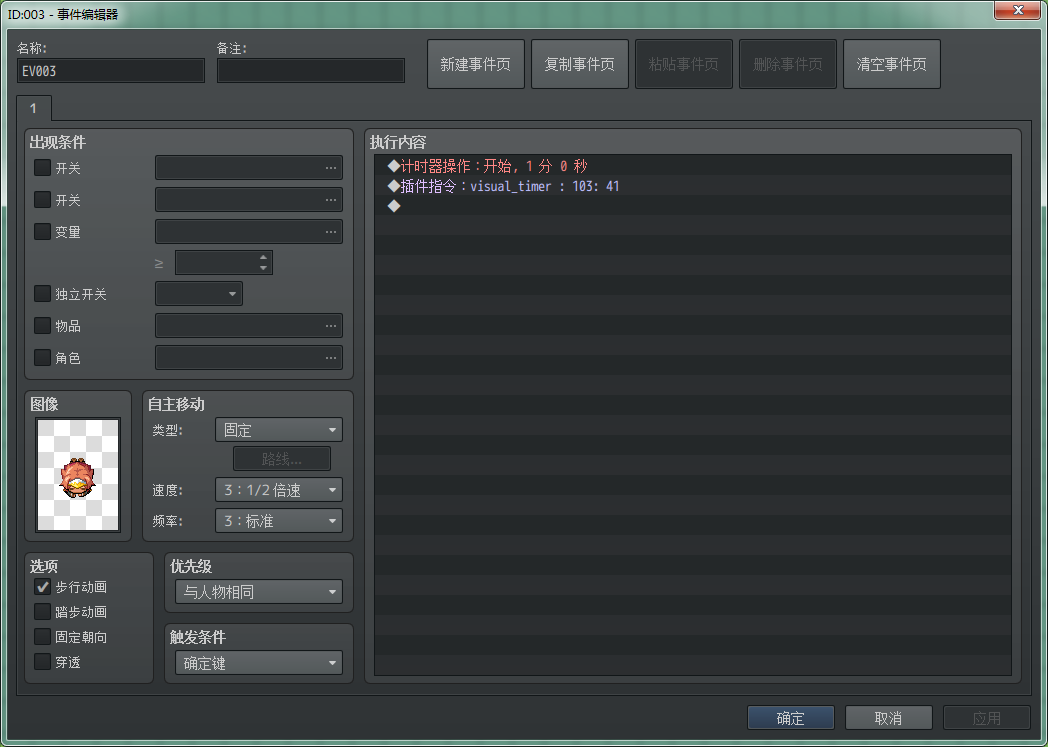Open the 角色 selector field

tap(249, 357)
